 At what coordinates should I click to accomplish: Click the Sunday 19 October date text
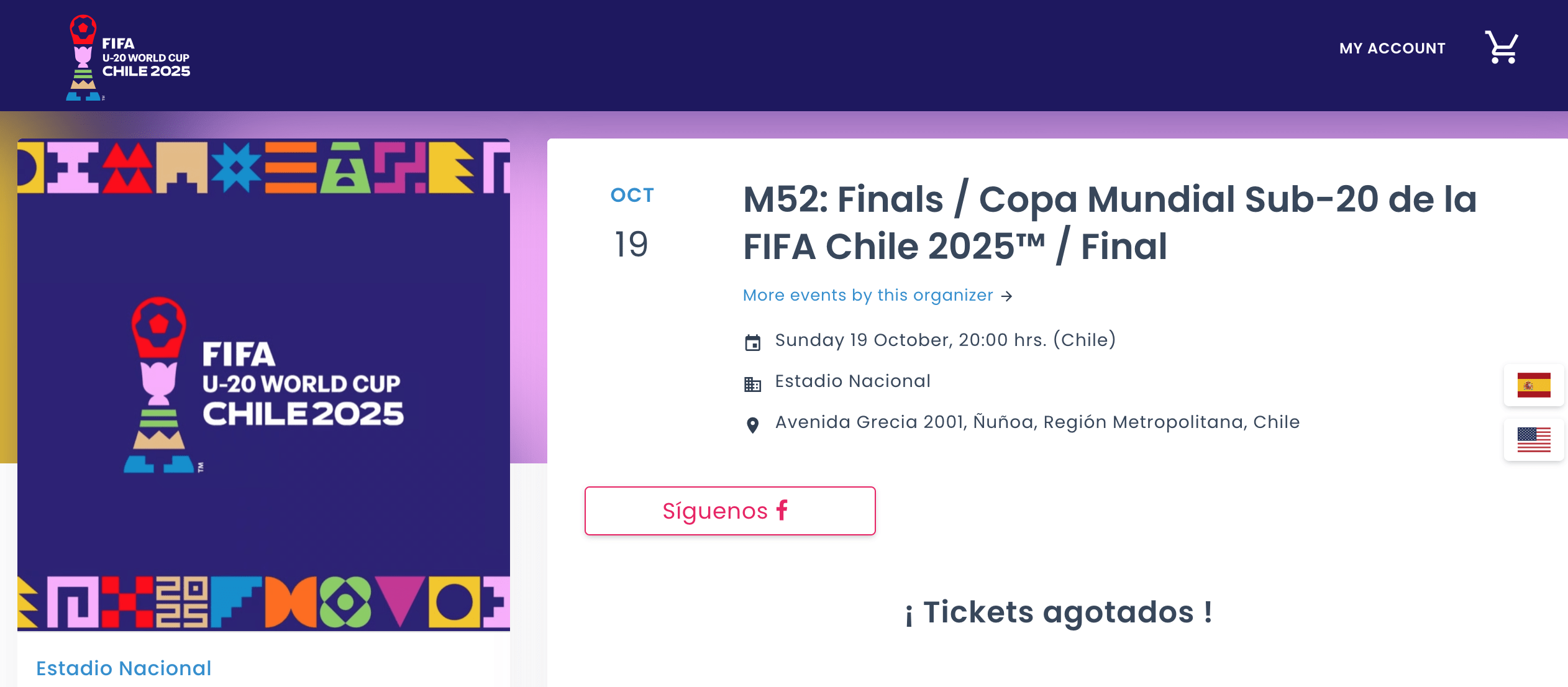tap(945, 340)
